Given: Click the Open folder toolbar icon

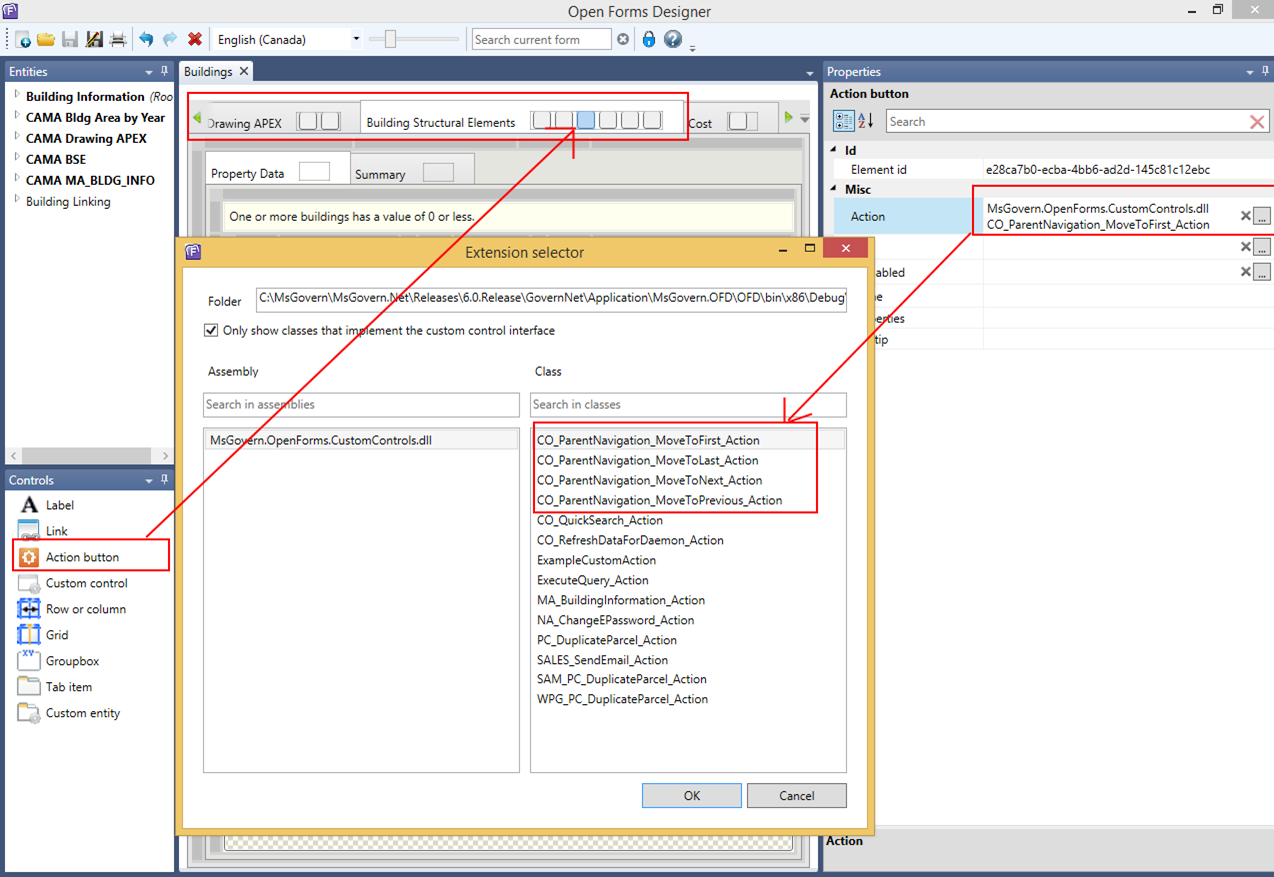Looking at the screenshot, I should pos(46,40).
